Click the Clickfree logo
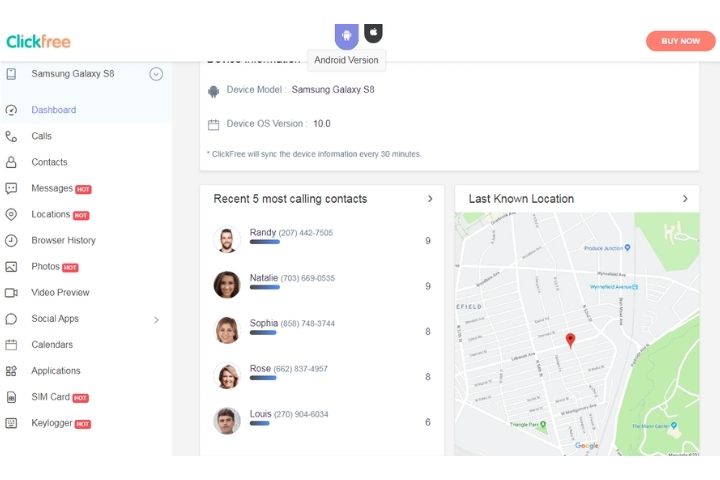720x480 pixels. click(39, 42)
